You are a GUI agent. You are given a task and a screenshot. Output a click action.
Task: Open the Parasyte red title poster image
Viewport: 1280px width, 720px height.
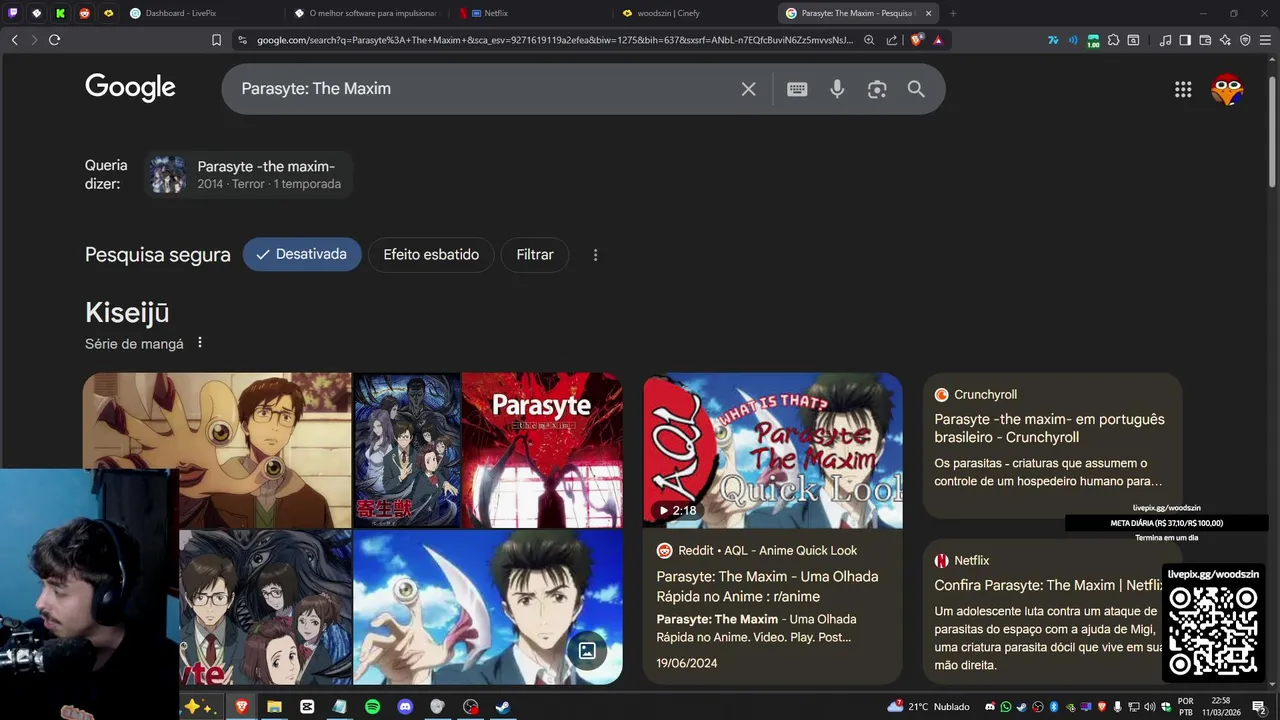coord(542,450)
